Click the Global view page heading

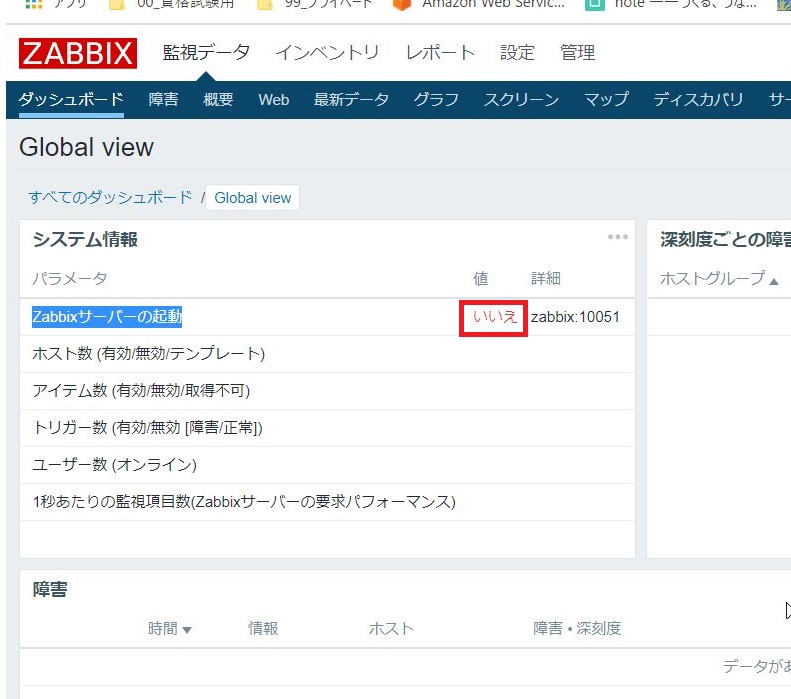tap(86, 147)
